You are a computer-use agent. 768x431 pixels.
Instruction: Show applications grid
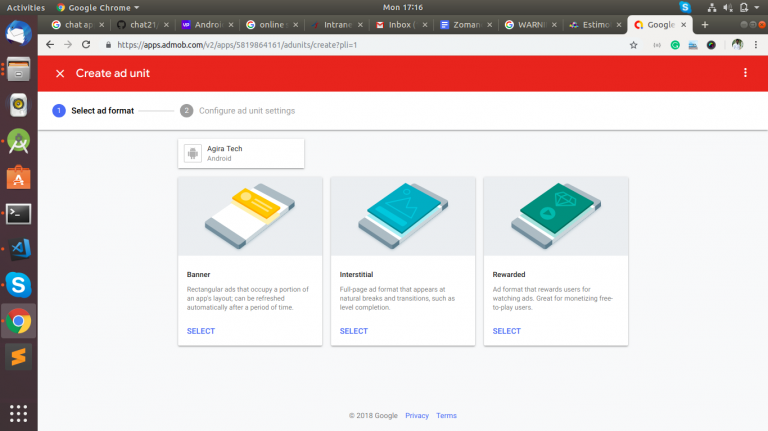click(19, 413)
